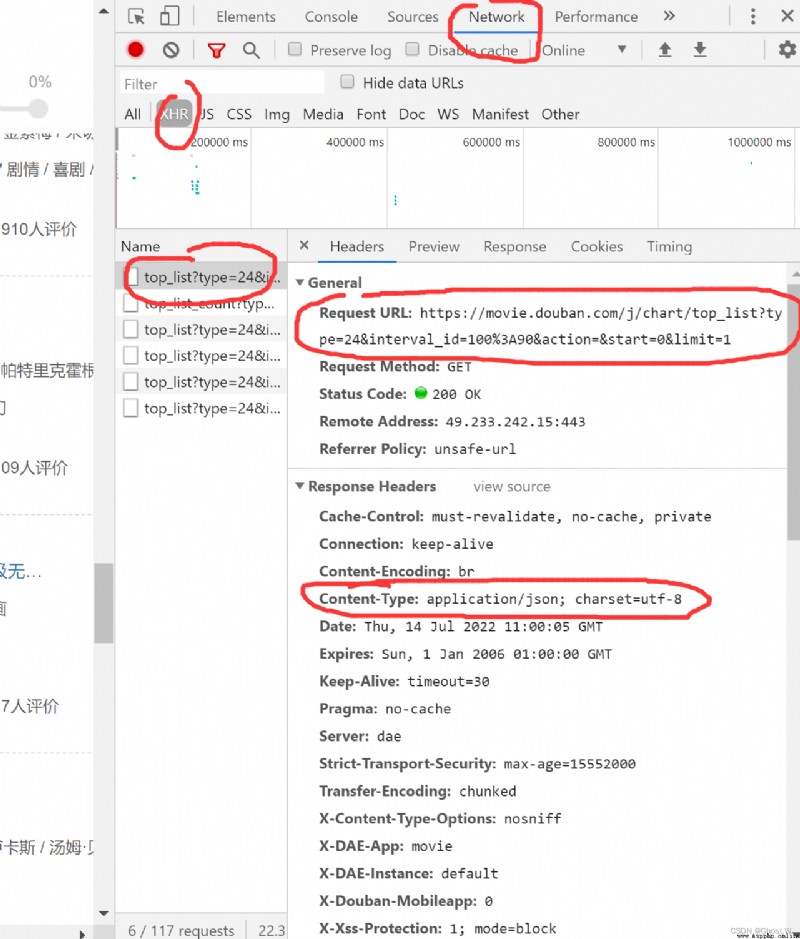This screenshot has width=800, height=939.
Task: Open the DevTools three-dot menu
Action: tap(753, 16)
